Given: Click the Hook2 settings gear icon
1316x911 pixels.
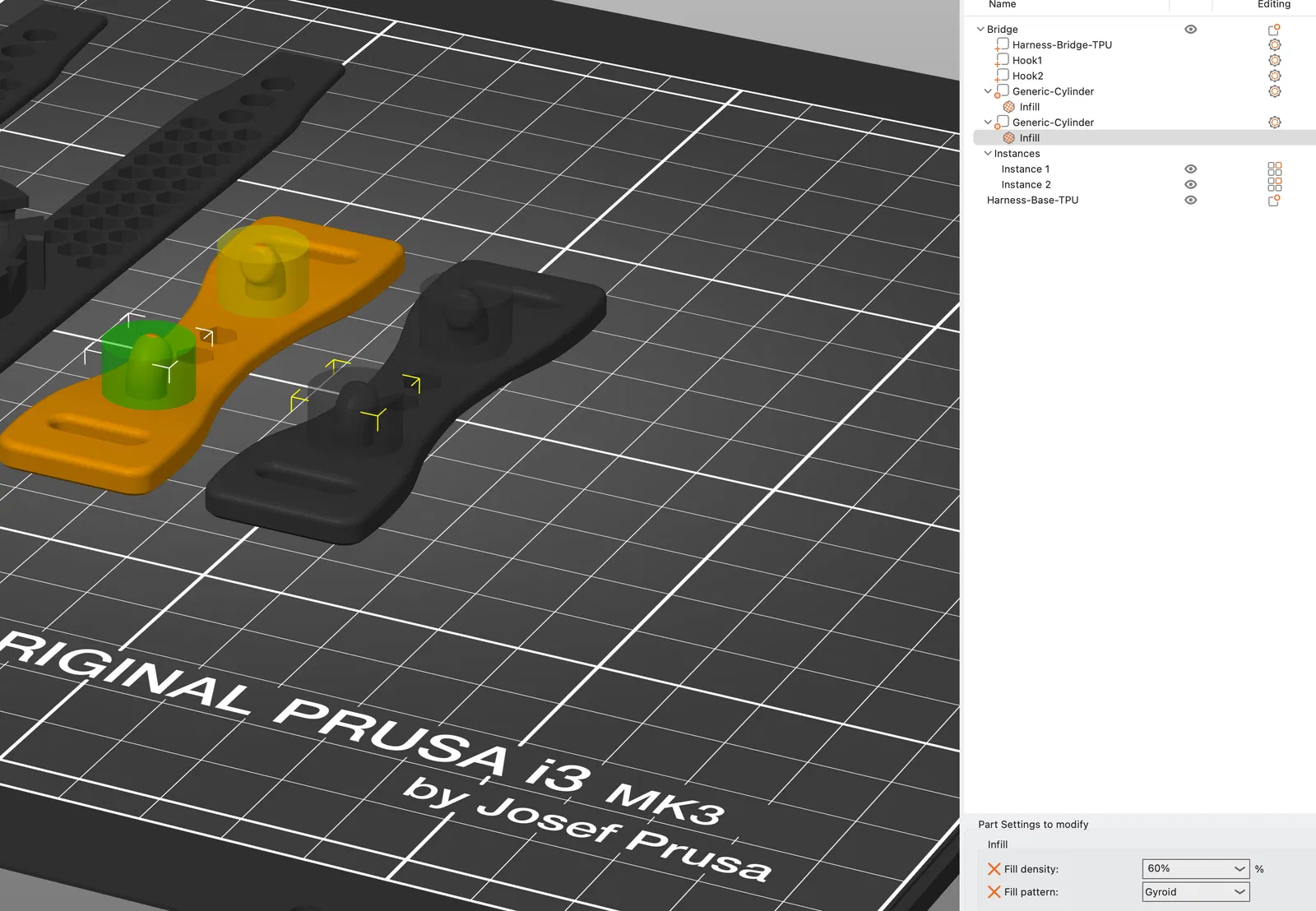Looking at the screenshot, I should (x=1274, y=76).
